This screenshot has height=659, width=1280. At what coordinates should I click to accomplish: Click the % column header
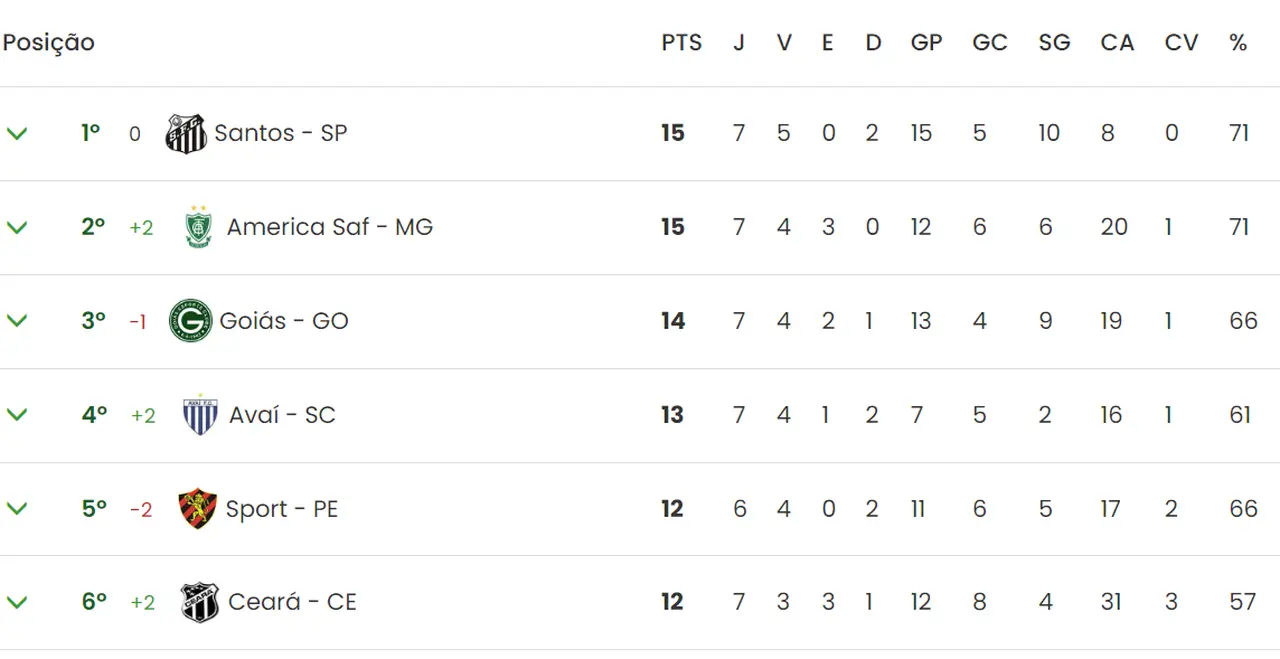(1238, 43)
